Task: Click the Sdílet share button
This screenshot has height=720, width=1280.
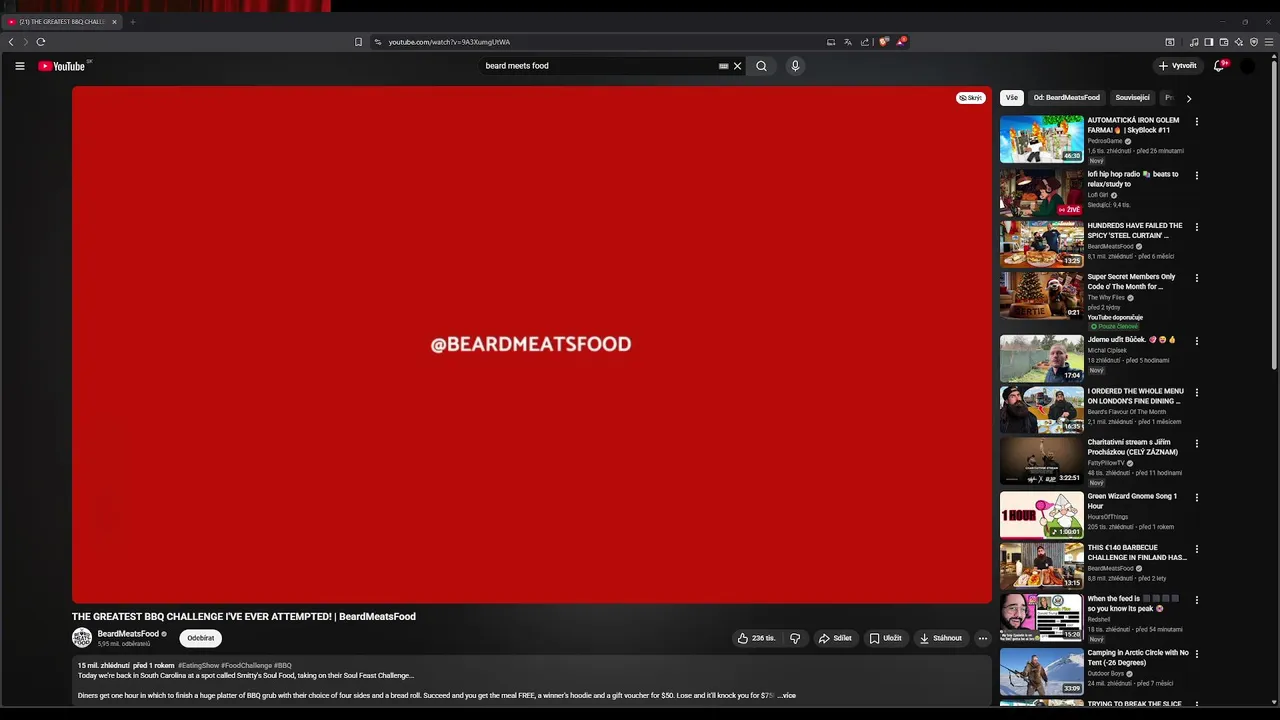Action: point(835,638)
